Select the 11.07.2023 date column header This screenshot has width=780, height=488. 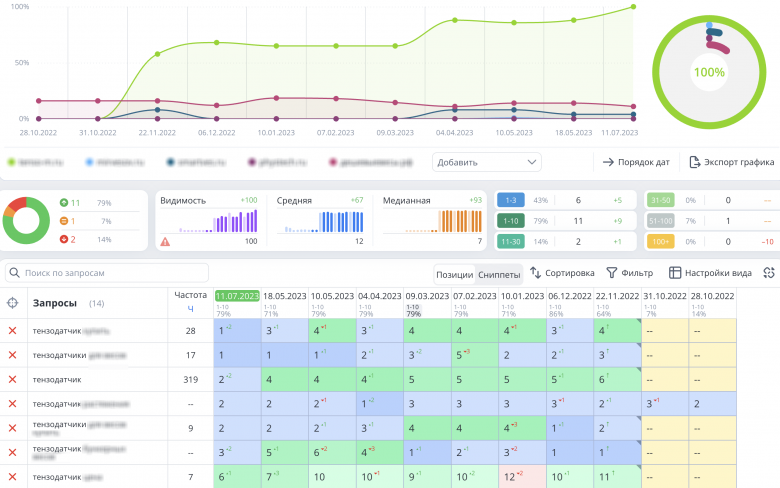click(237, 296)
